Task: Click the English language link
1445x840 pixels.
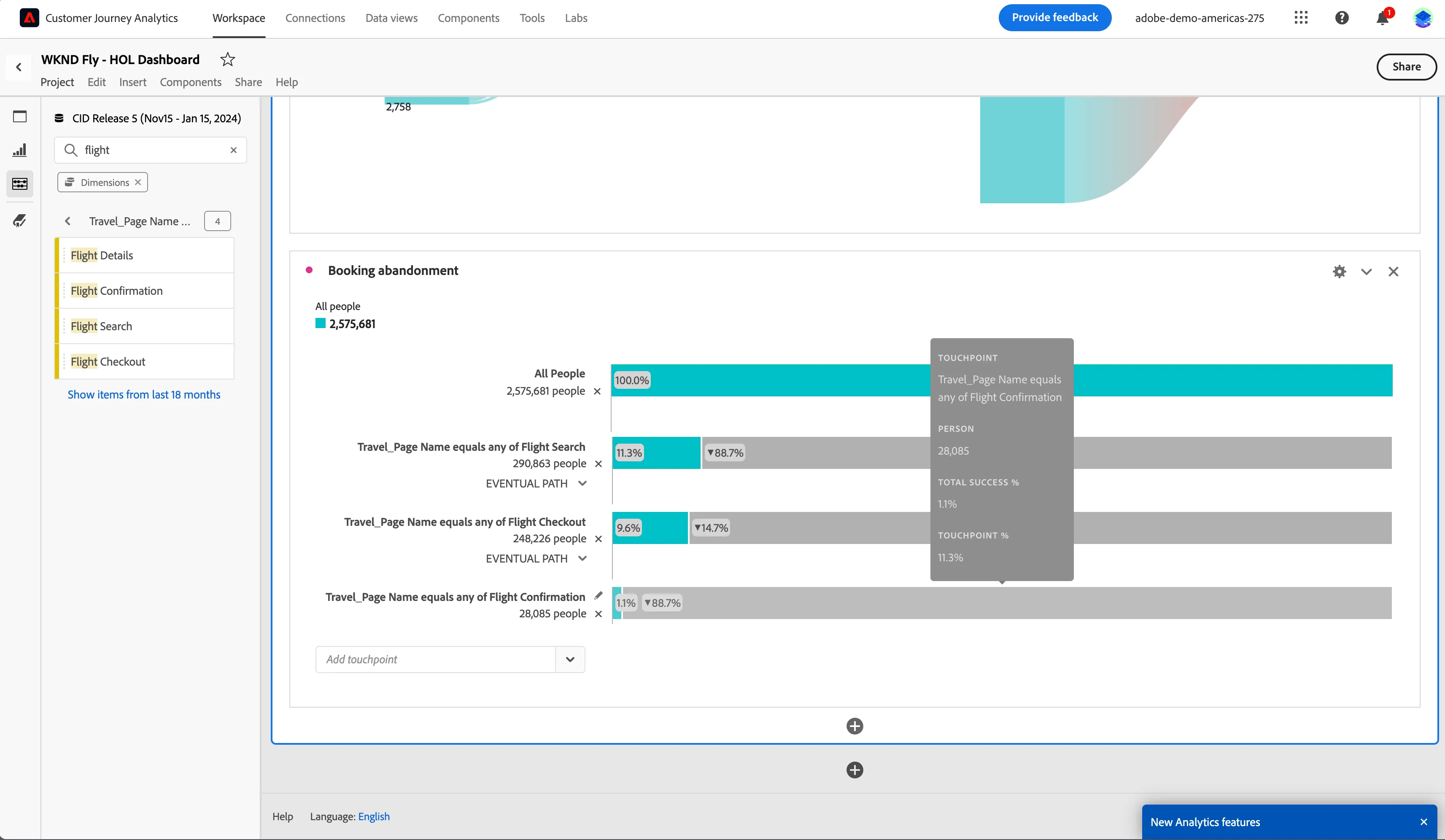Action: click(x=374, y=816)
